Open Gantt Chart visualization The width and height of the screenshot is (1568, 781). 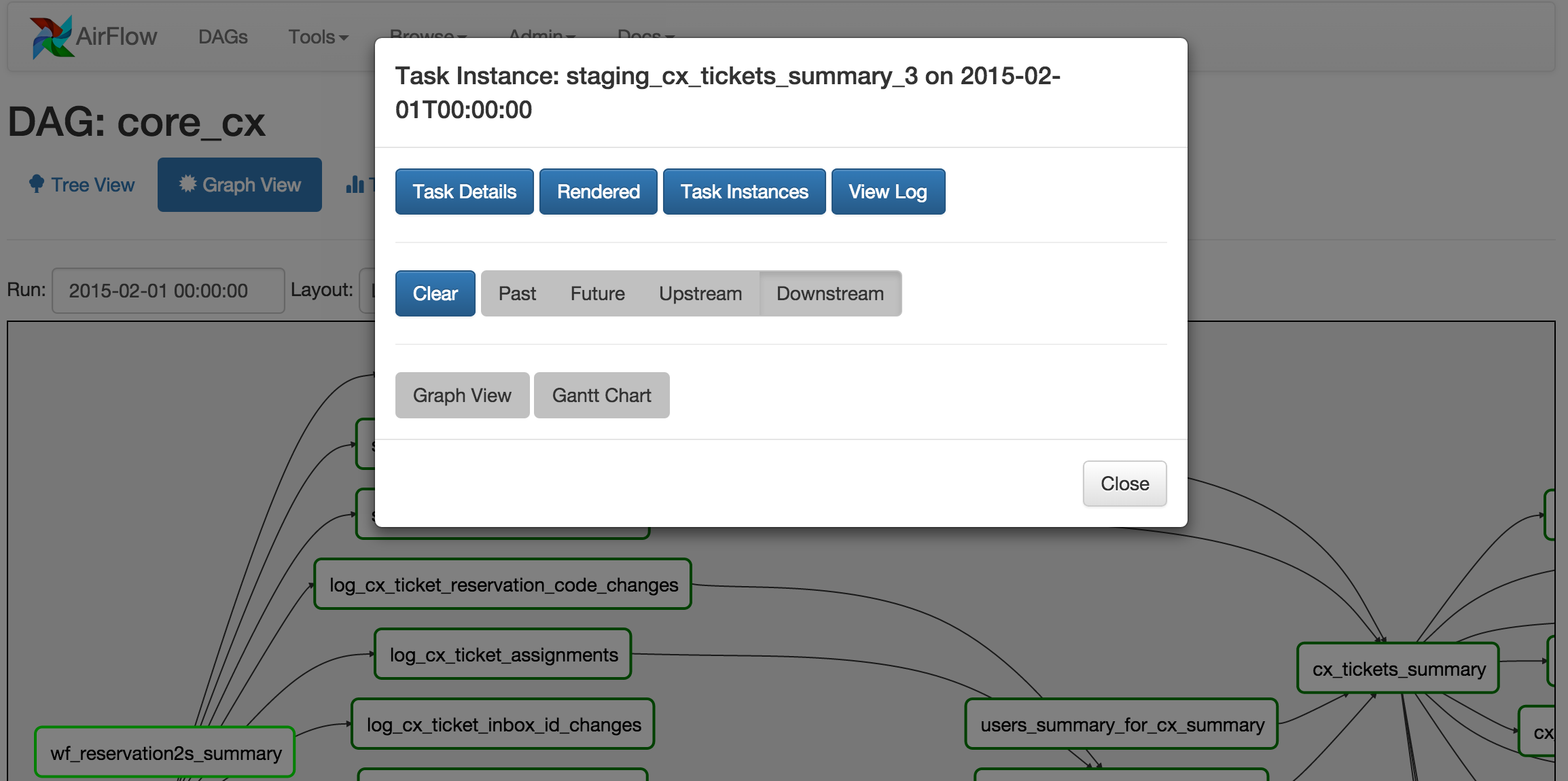[x=600, y=395]
